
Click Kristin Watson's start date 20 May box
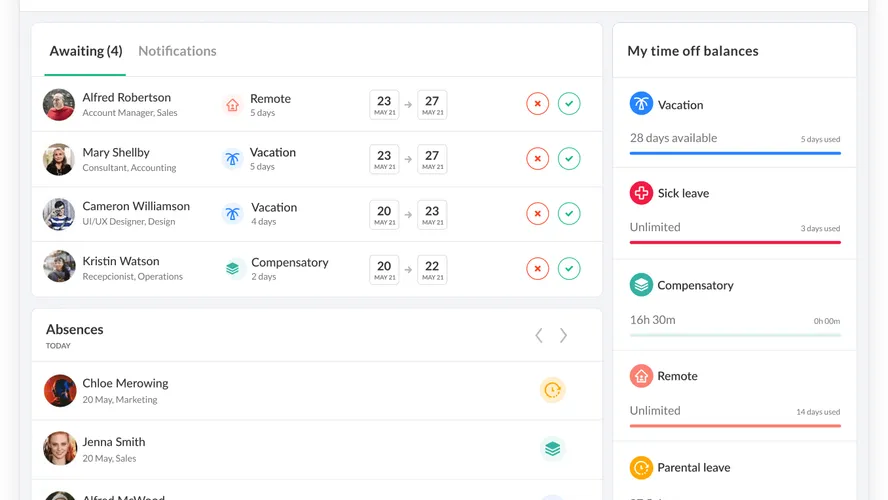pyautogui.click(x=384, y=268)
